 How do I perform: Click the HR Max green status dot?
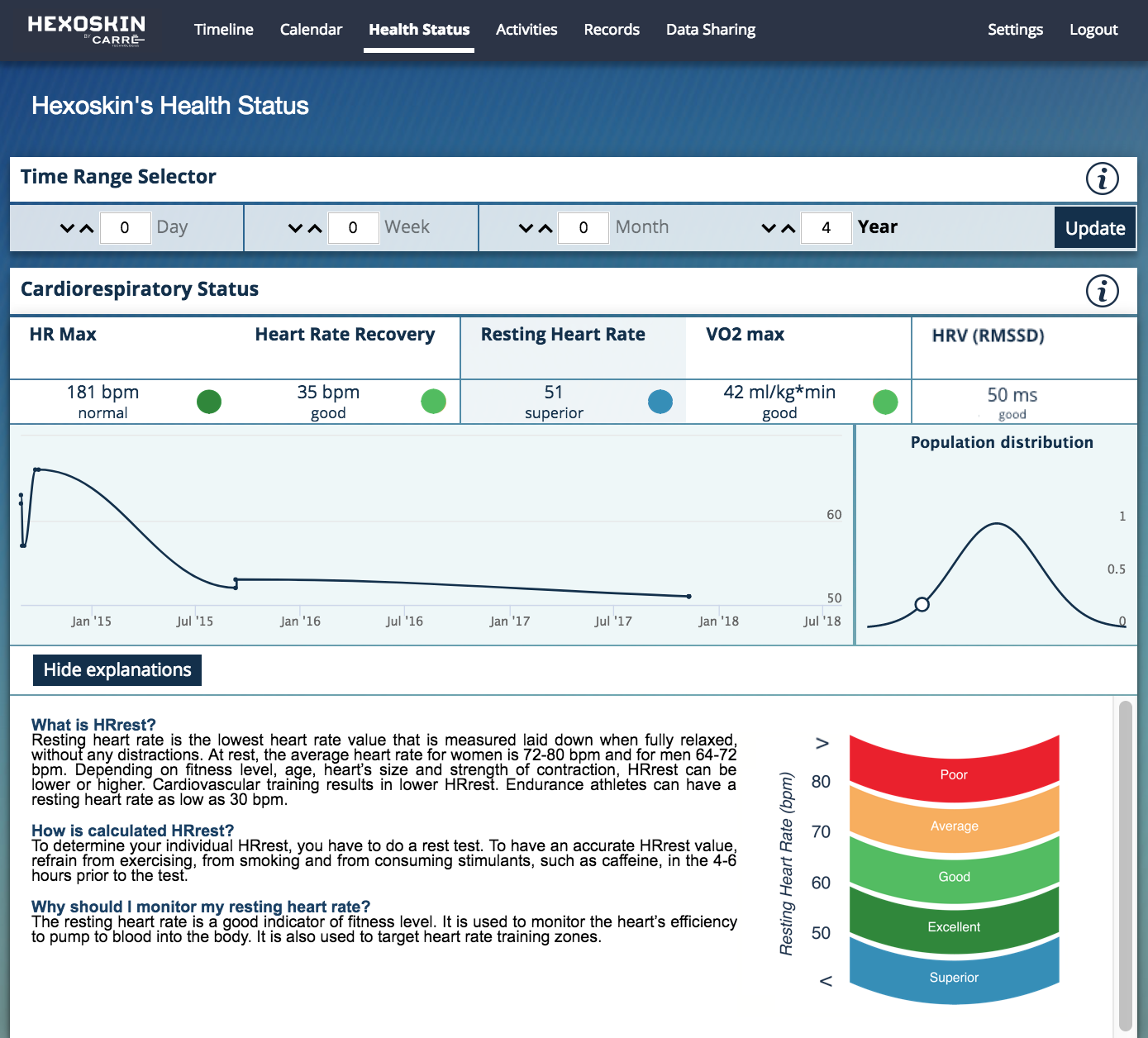(209, 401)
